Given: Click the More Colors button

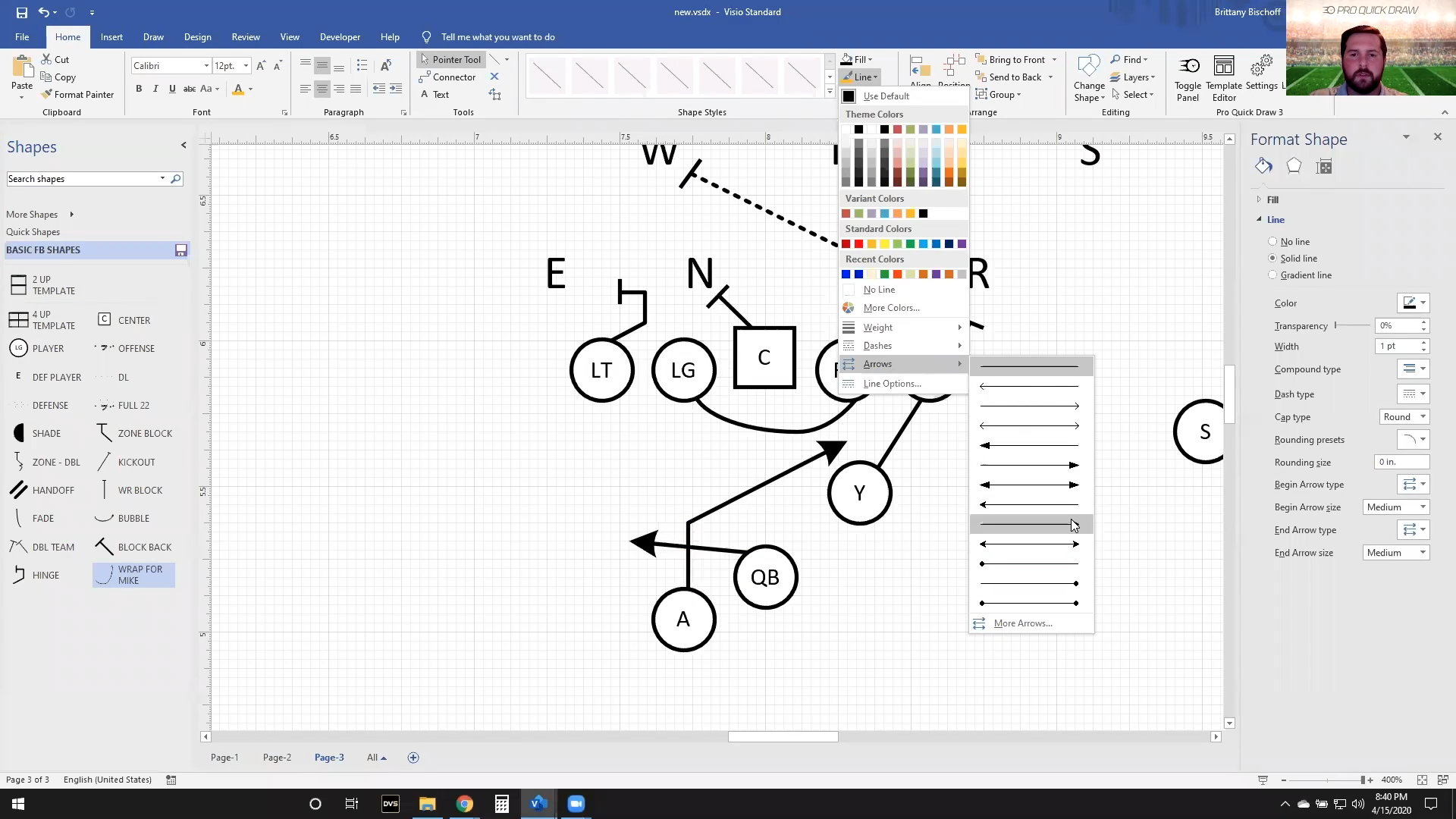Looking at the screenshot, I should (892, 307).
